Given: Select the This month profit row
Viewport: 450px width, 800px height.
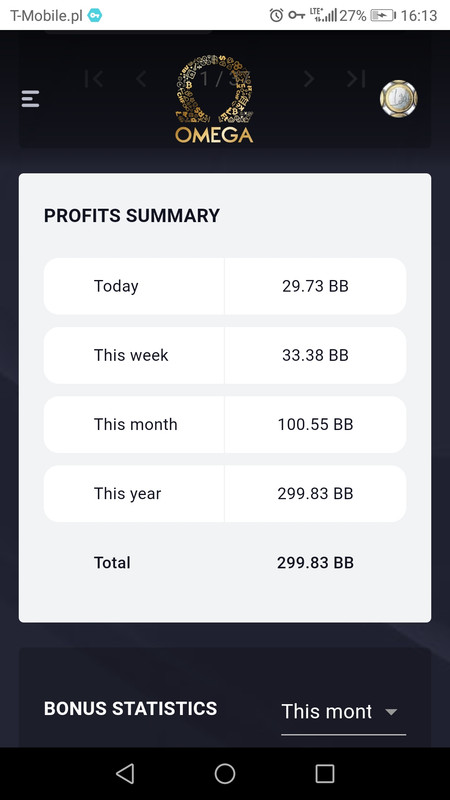Looking at the screenshot, I should click(x=225, y=424).
